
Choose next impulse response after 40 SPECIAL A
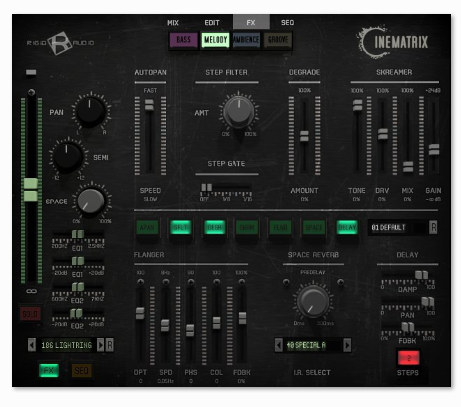(347, 345)
